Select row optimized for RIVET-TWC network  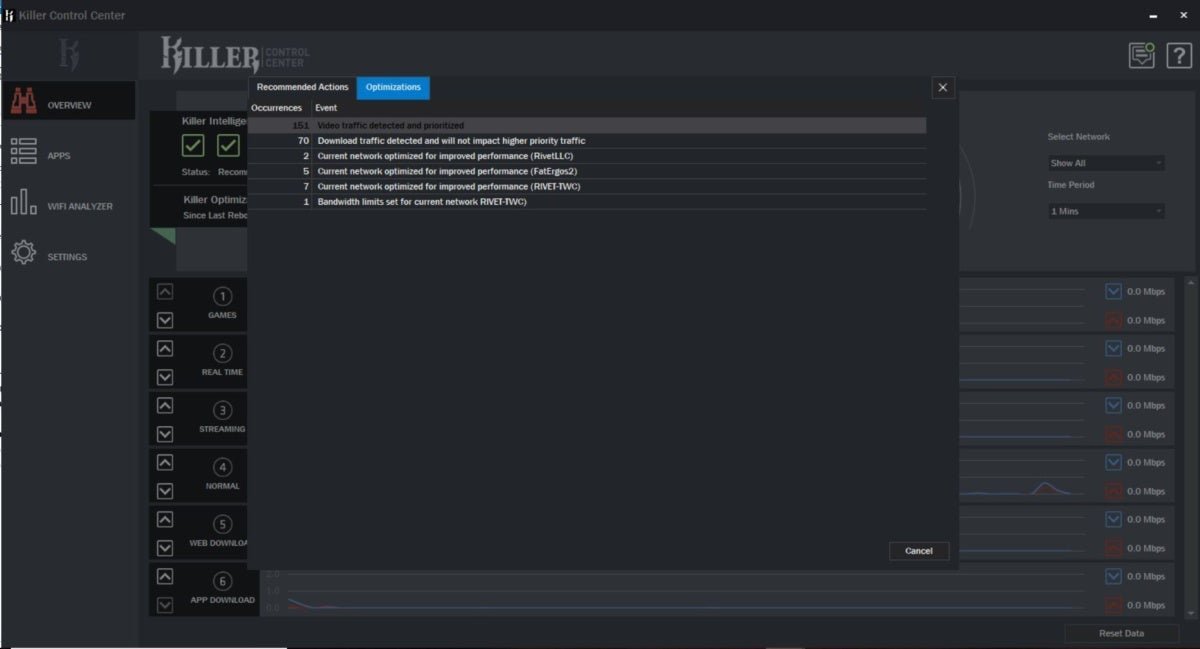[x=587, y=186]
